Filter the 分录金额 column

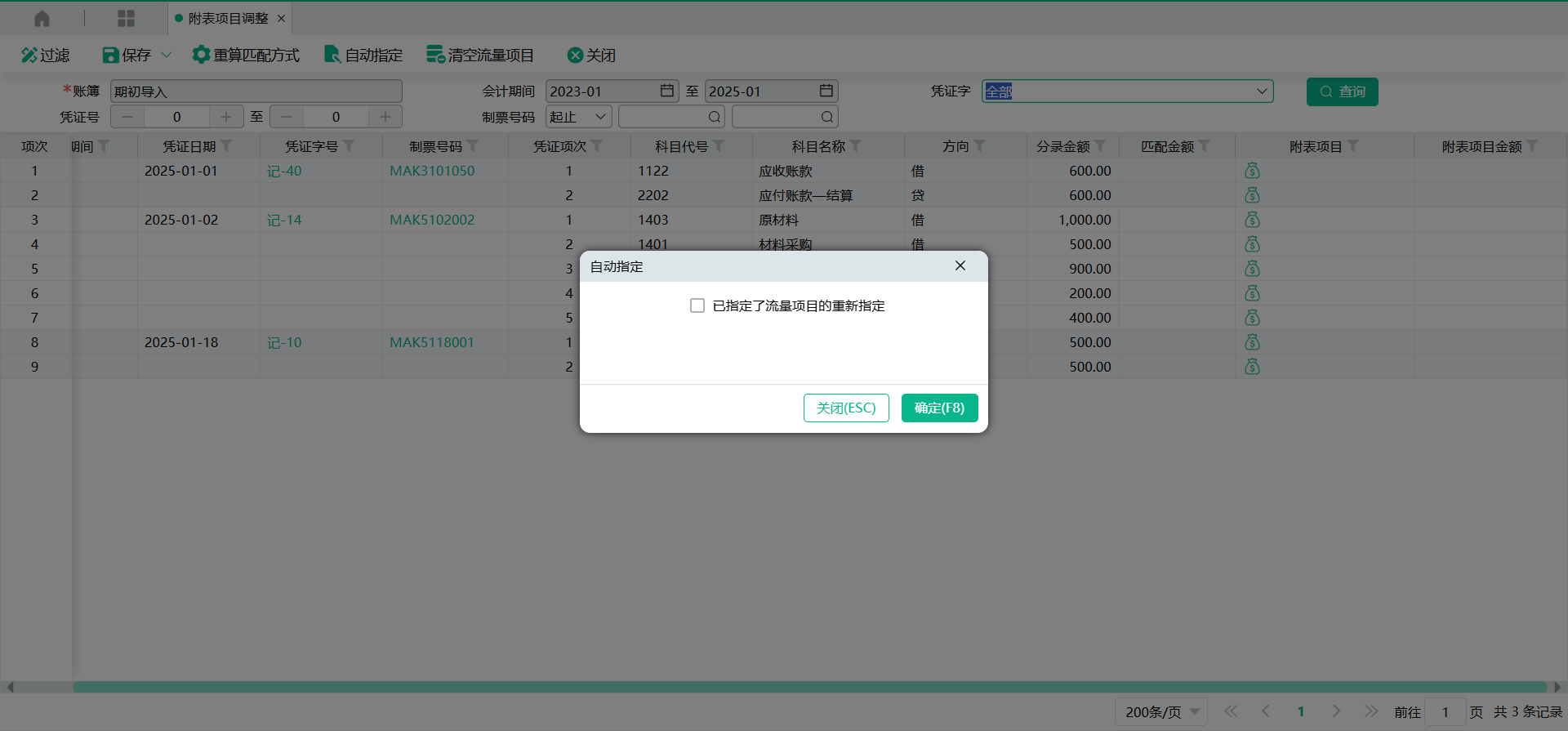(x=1101, y=146)
